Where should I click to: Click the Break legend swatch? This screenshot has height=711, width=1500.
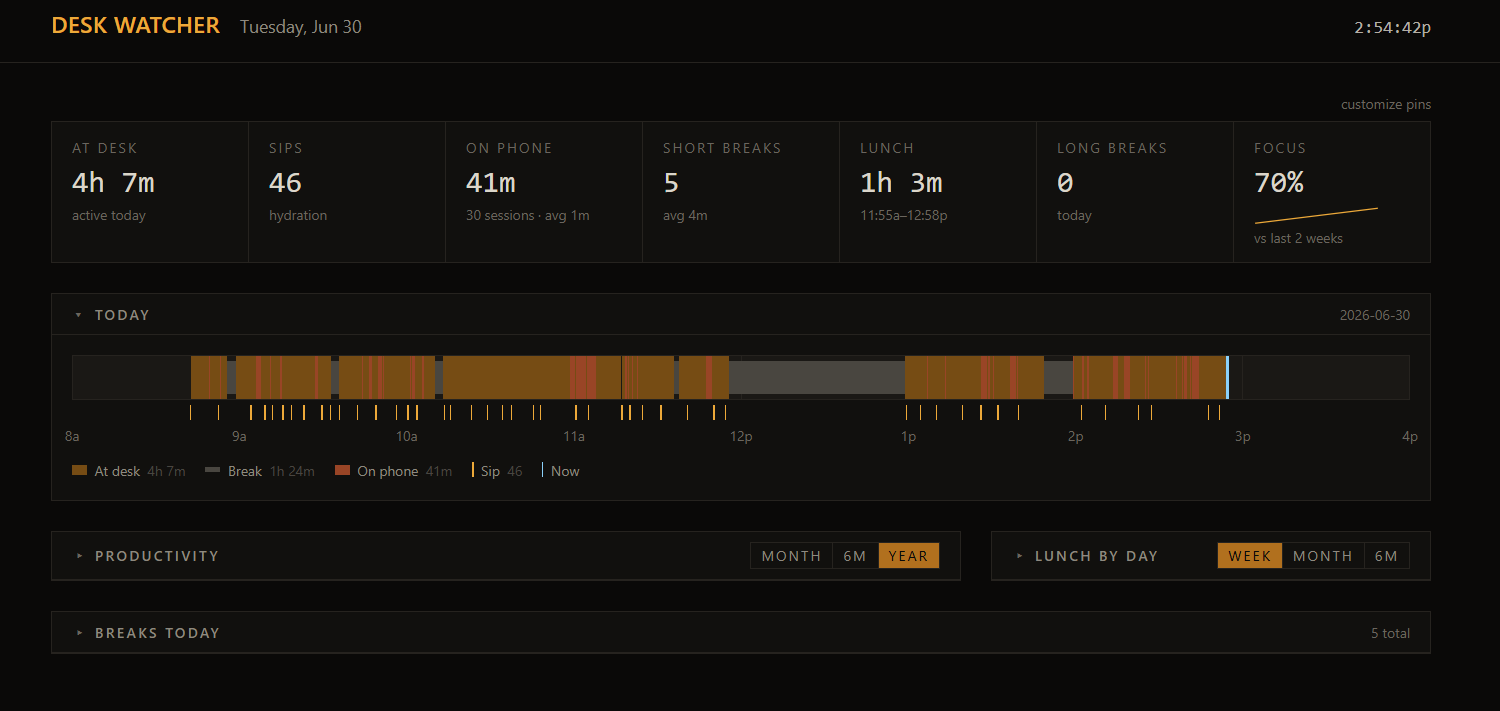click(x=213, y=471)
